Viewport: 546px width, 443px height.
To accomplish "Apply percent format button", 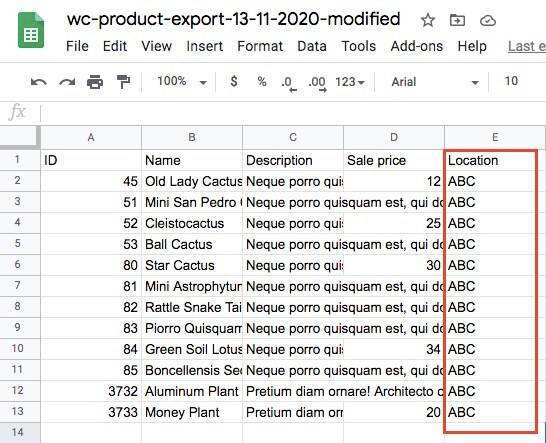I will (262, 81).
